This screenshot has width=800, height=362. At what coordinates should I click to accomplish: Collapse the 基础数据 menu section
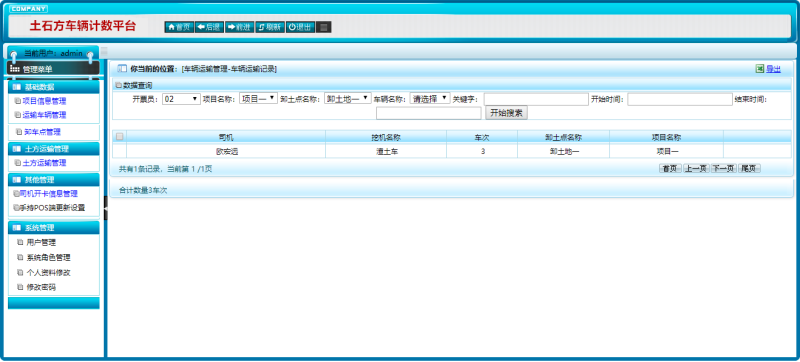[x=54, y=87]
